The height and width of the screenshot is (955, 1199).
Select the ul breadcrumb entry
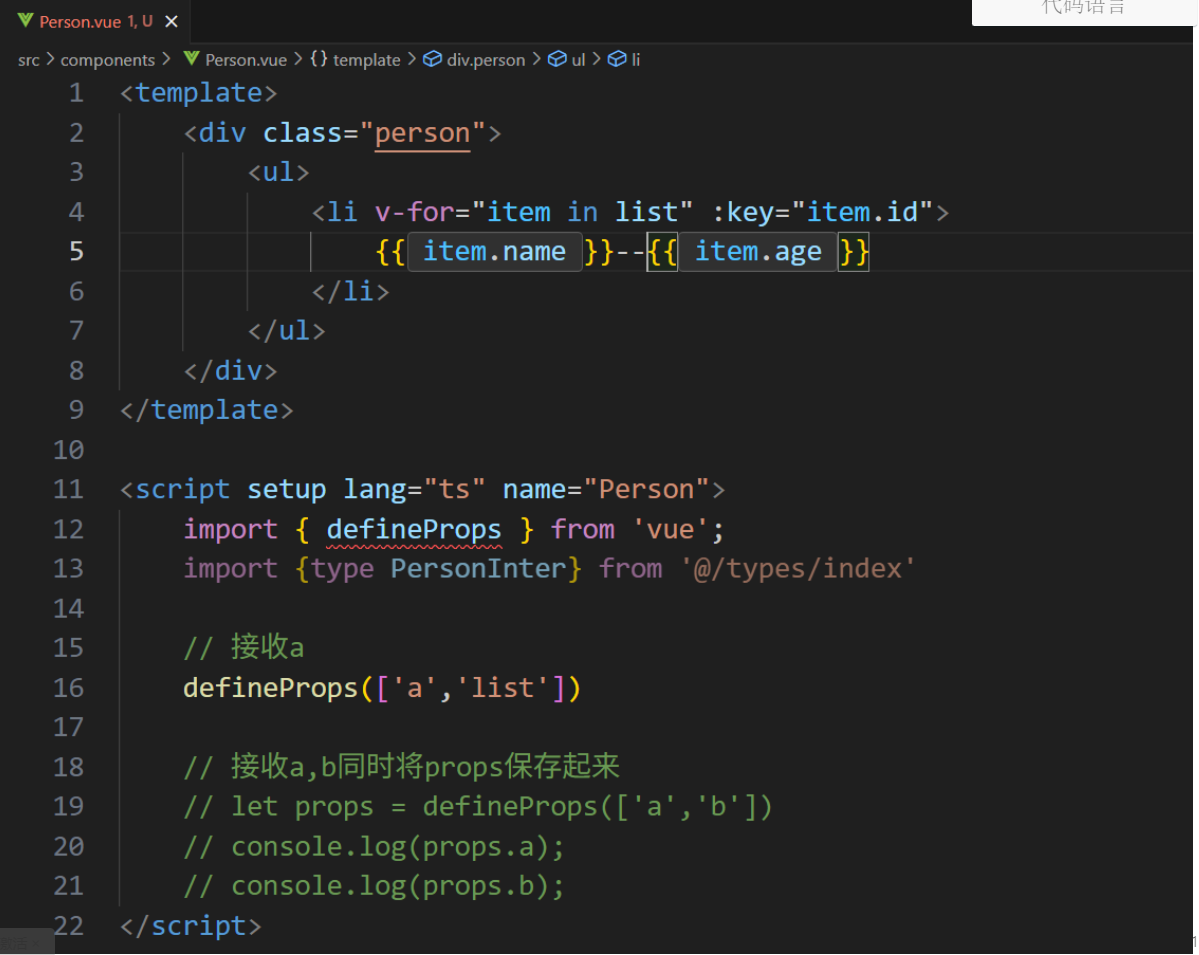pos(578,60)
